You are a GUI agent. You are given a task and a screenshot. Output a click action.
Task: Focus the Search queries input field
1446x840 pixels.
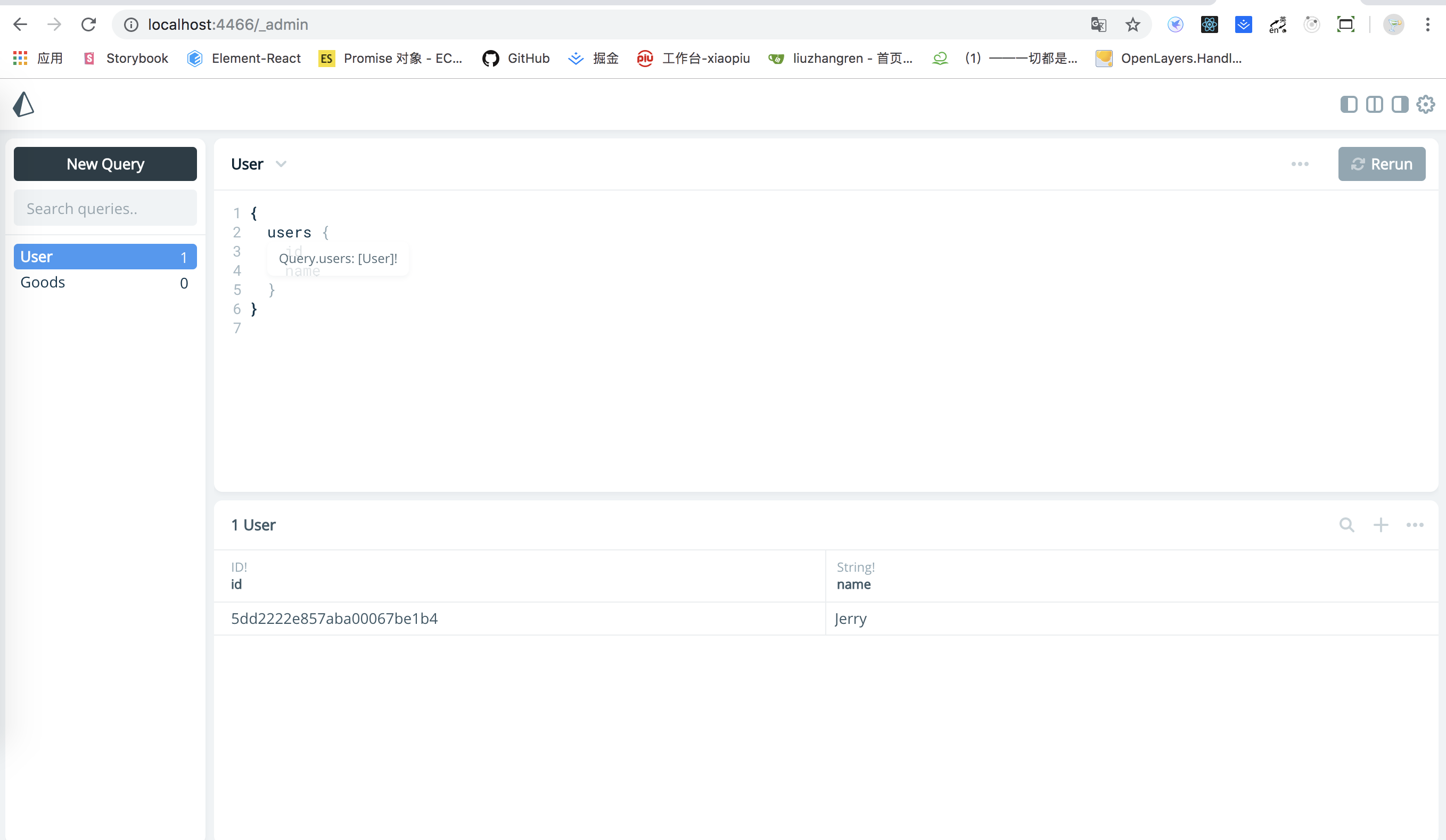pos(105,208)
